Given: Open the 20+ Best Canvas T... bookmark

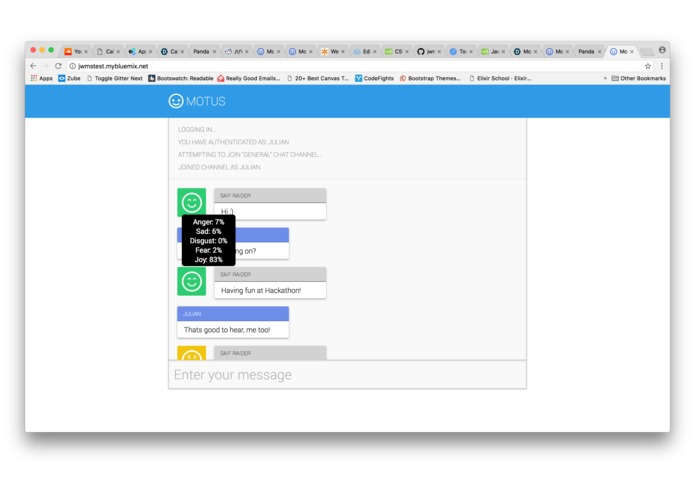Looking at the screenshot, I should 317,78.
